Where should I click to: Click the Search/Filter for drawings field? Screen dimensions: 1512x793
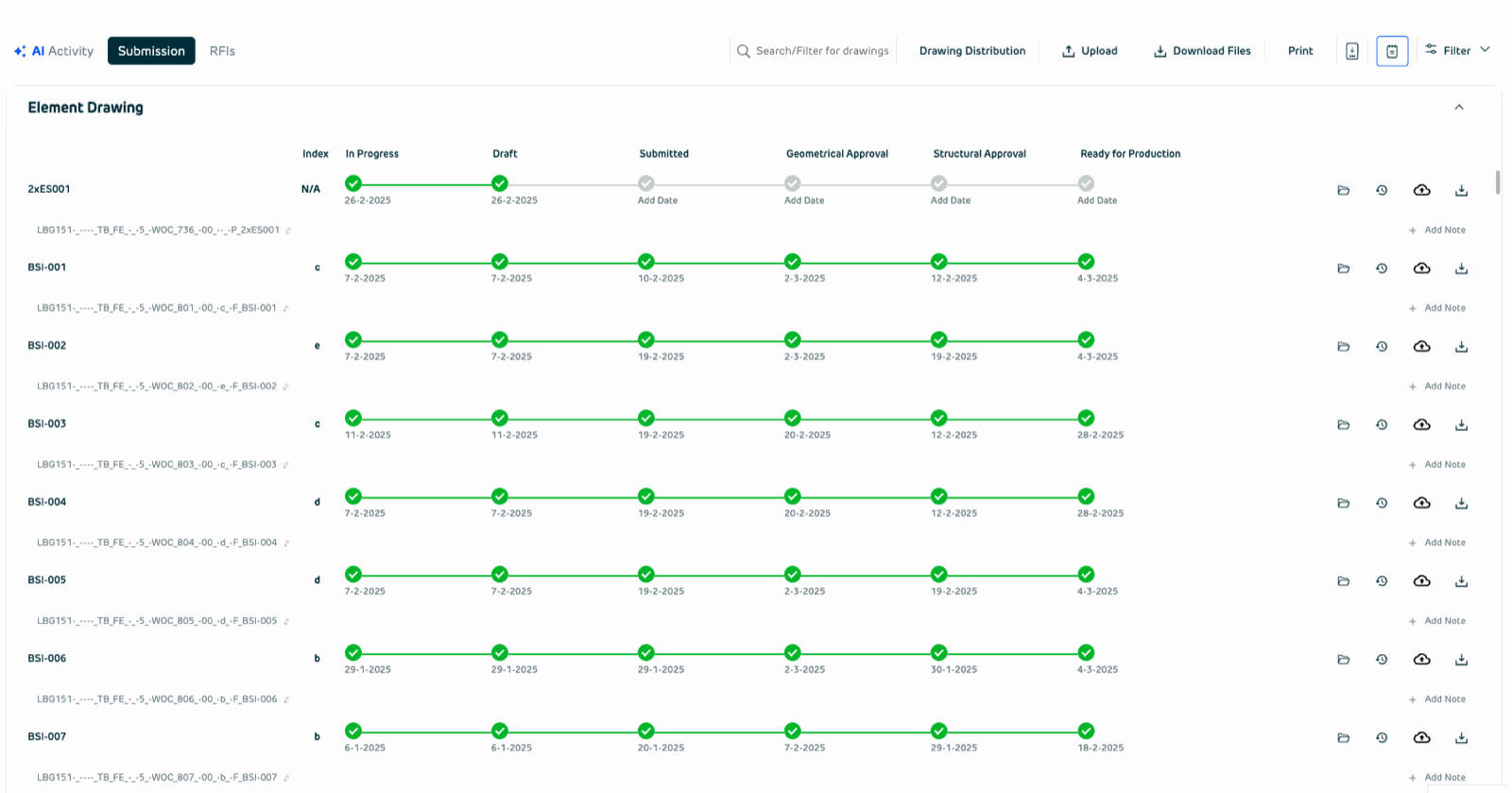click(x=813, y=51)
